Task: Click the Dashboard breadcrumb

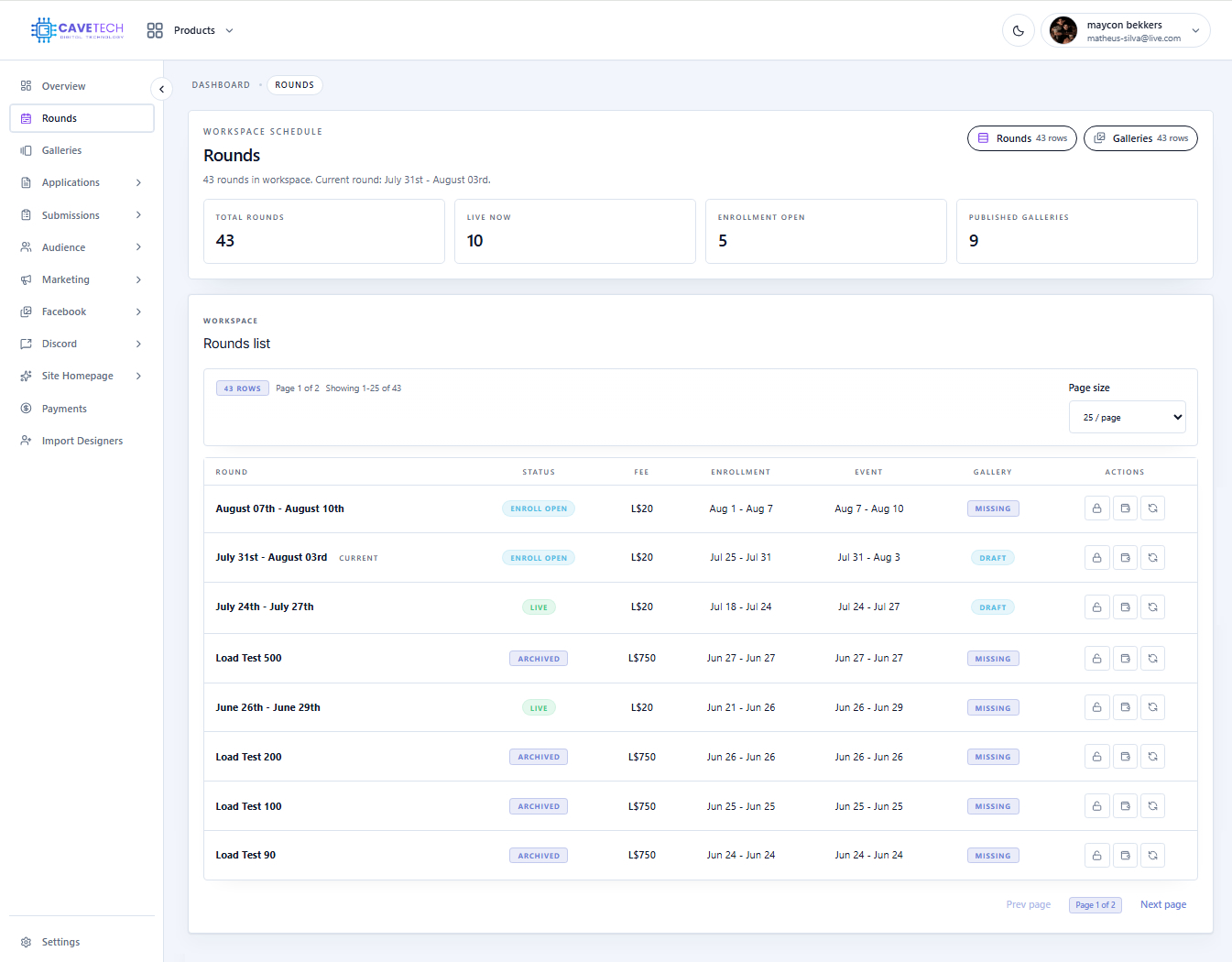Action: point(221,85)
